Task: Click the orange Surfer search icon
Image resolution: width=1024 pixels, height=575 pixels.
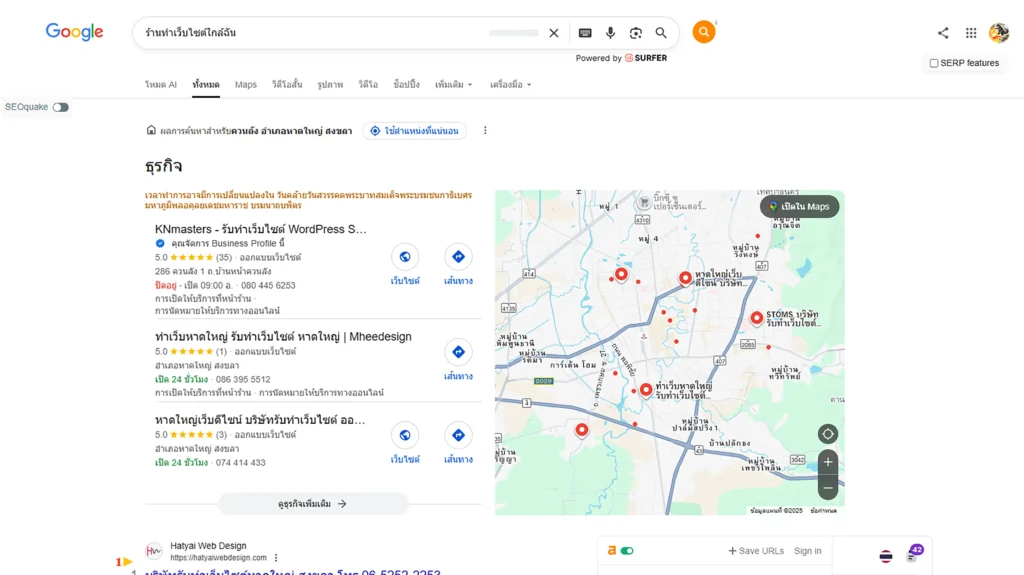Action: click(x=703, y=31)
